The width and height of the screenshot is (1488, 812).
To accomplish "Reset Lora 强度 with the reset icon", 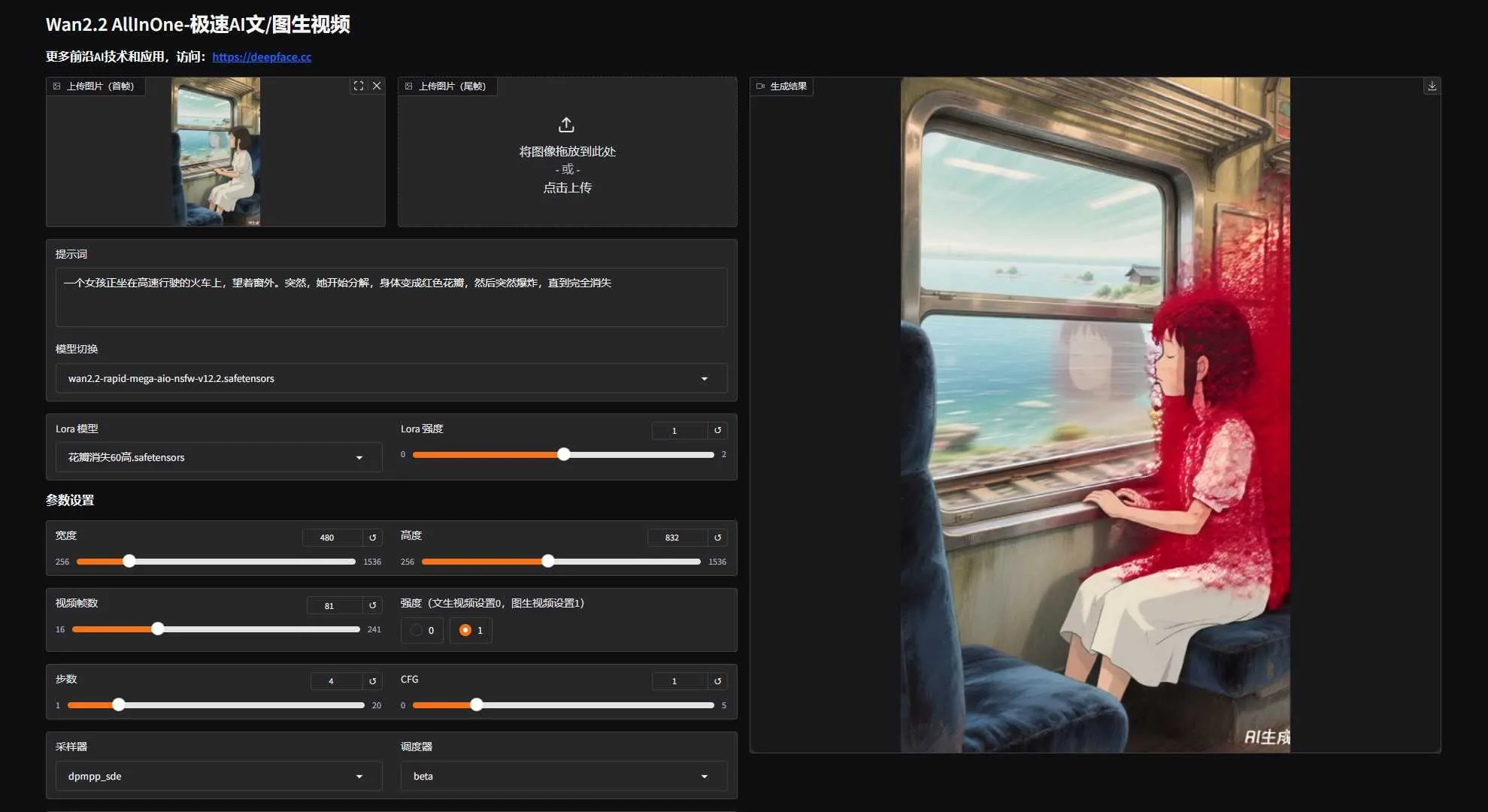I will click(717, 430).
